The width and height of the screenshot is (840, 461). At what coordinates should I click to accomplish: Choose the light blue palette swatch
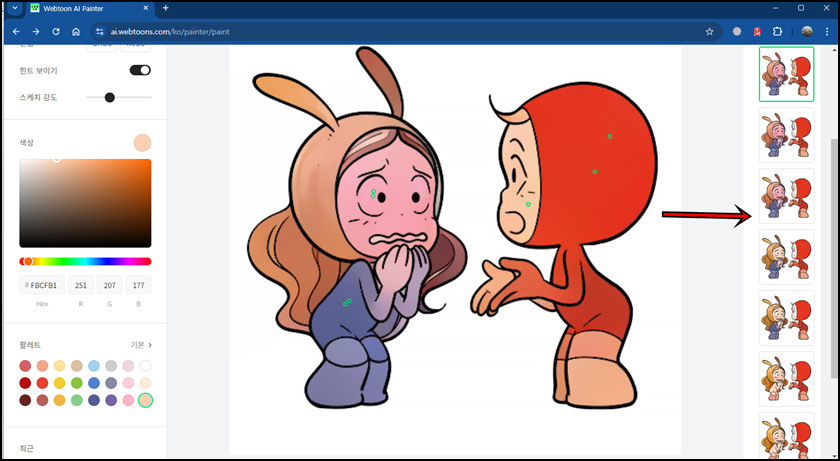coord(94,366)
